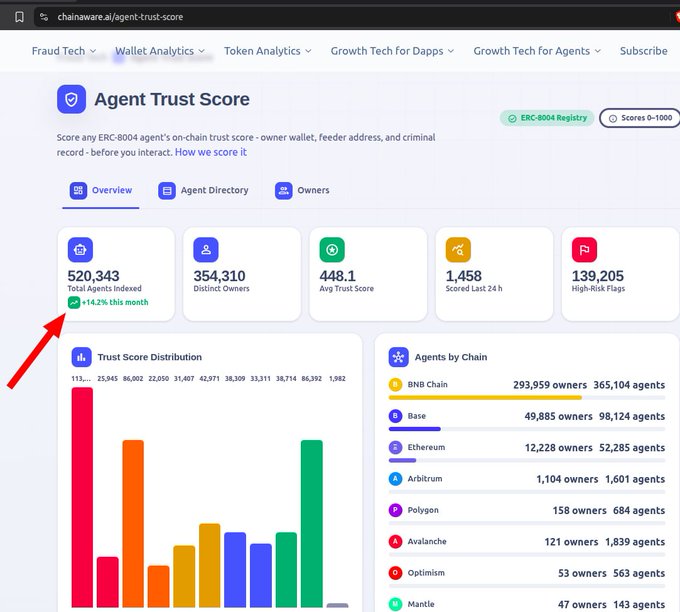Click the 25,945 distribution label

108,379
